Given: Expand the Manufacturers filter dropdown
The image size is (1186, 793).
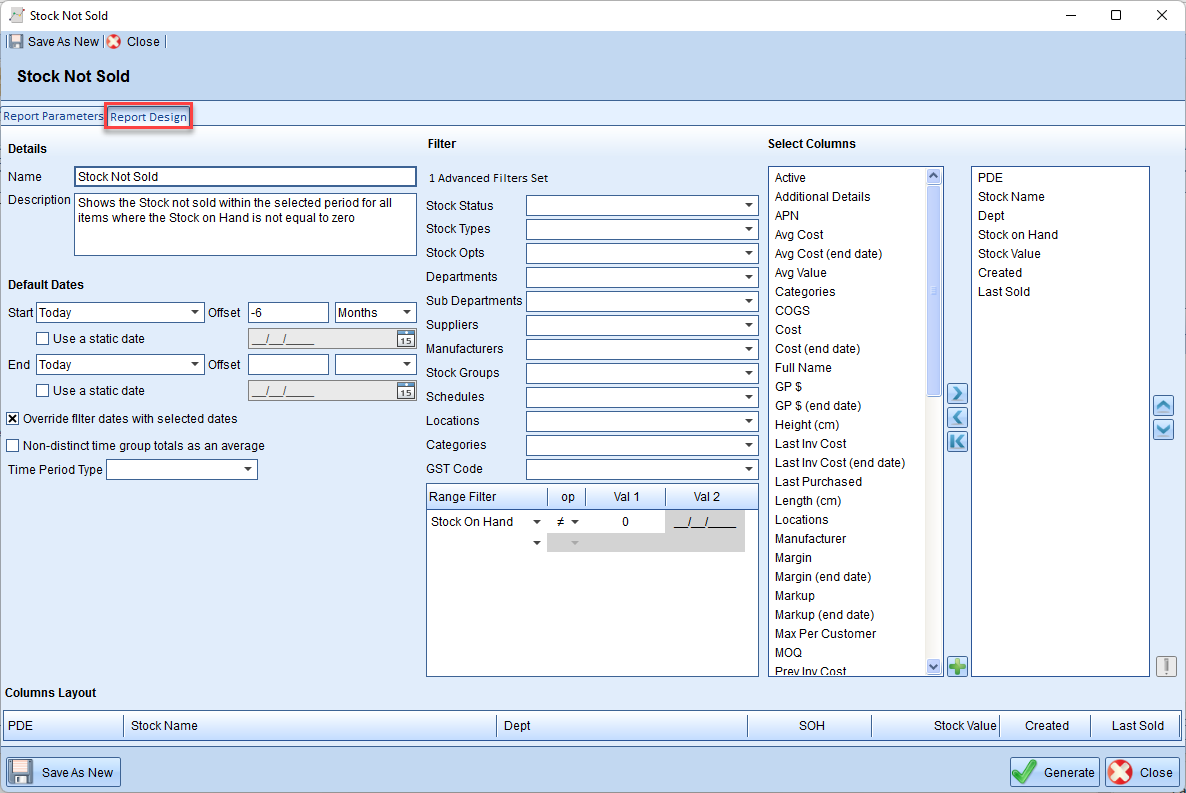Looking at the screenshot, I should coord(749,349).
